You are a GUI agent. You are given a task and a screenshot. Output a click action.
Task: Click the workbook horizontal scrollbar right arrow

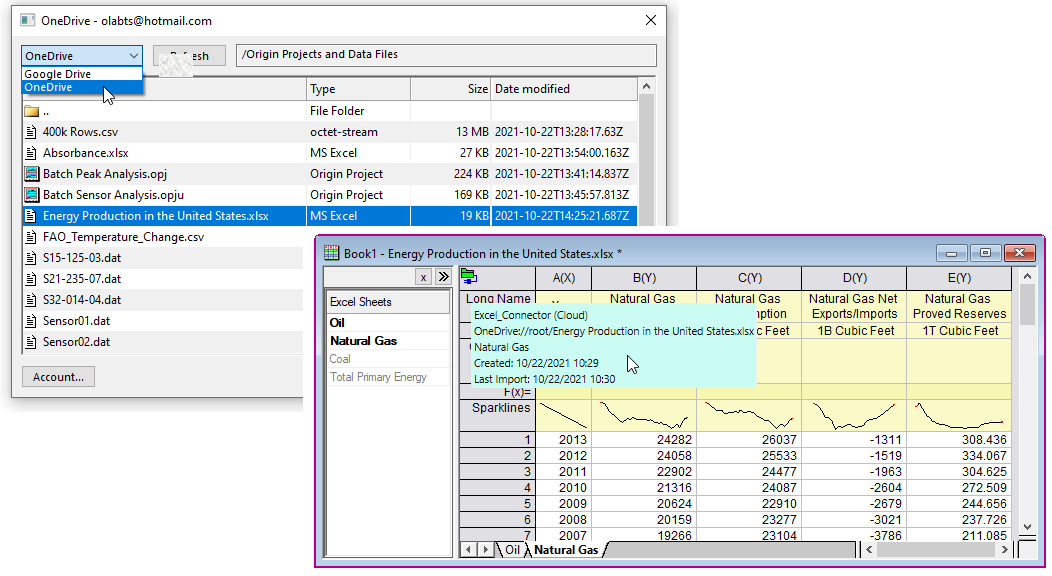click(x=1006, y=550)
